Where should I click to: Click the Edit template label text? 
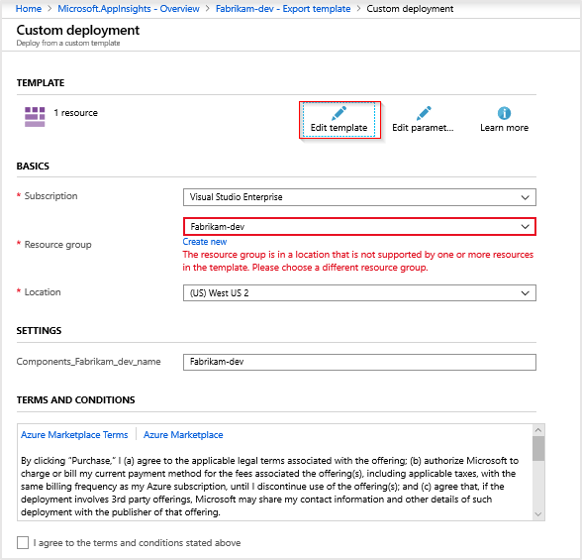tap(339, 128)
